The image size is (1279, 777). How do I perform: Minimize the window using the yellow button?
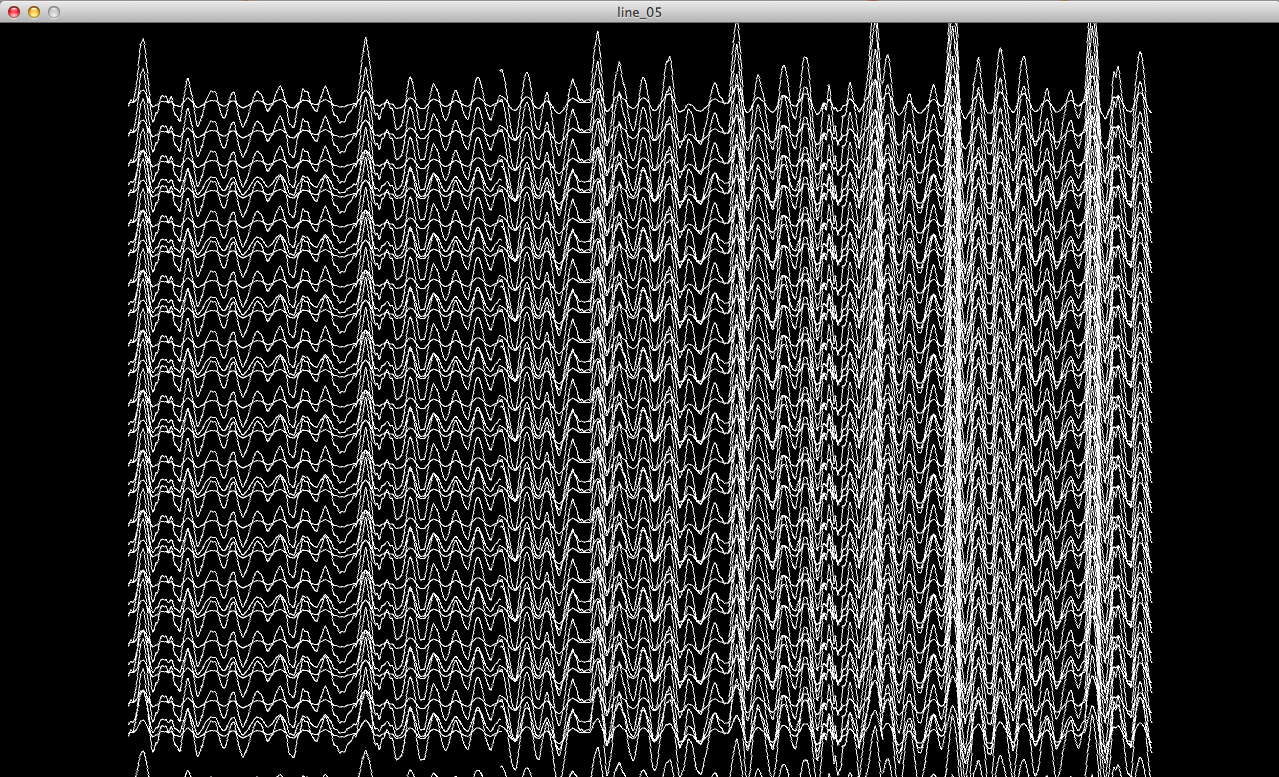[34, 12]
